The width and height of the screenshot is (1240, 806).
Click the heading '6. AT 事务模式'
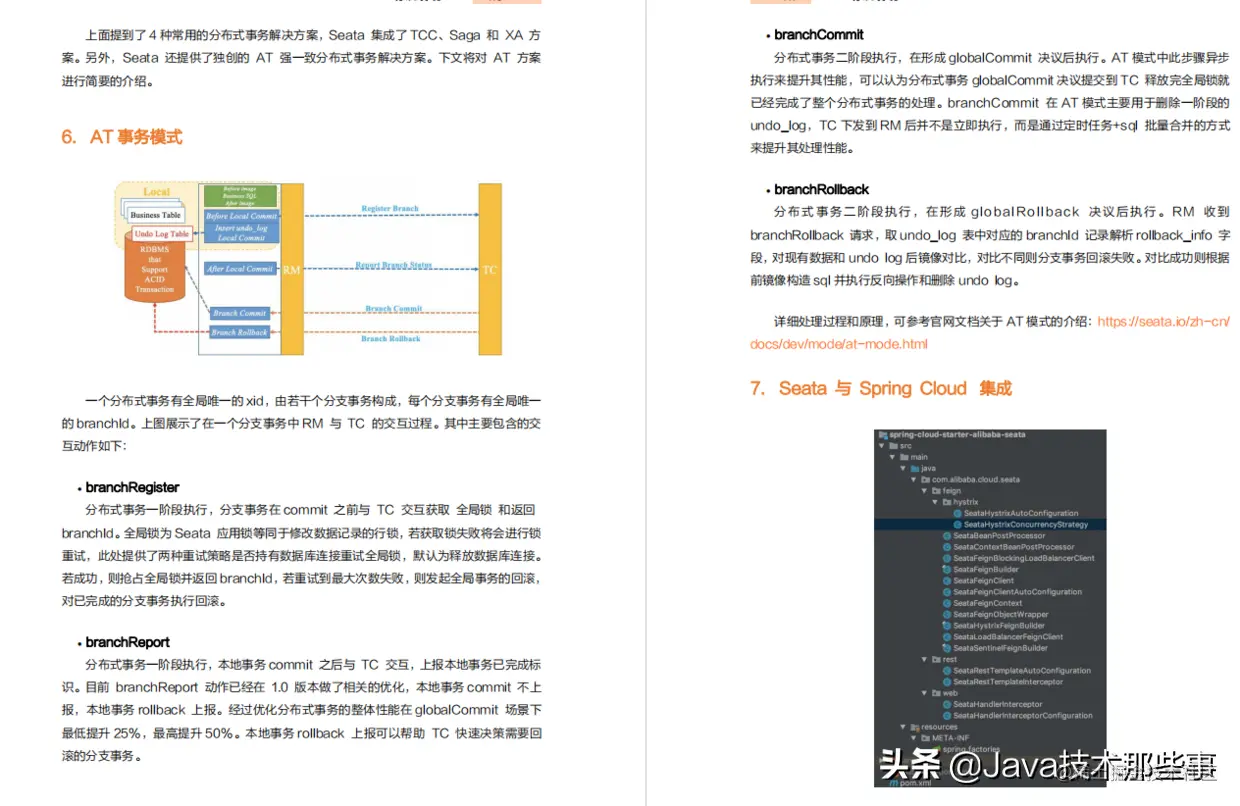[x=122, y=137]
